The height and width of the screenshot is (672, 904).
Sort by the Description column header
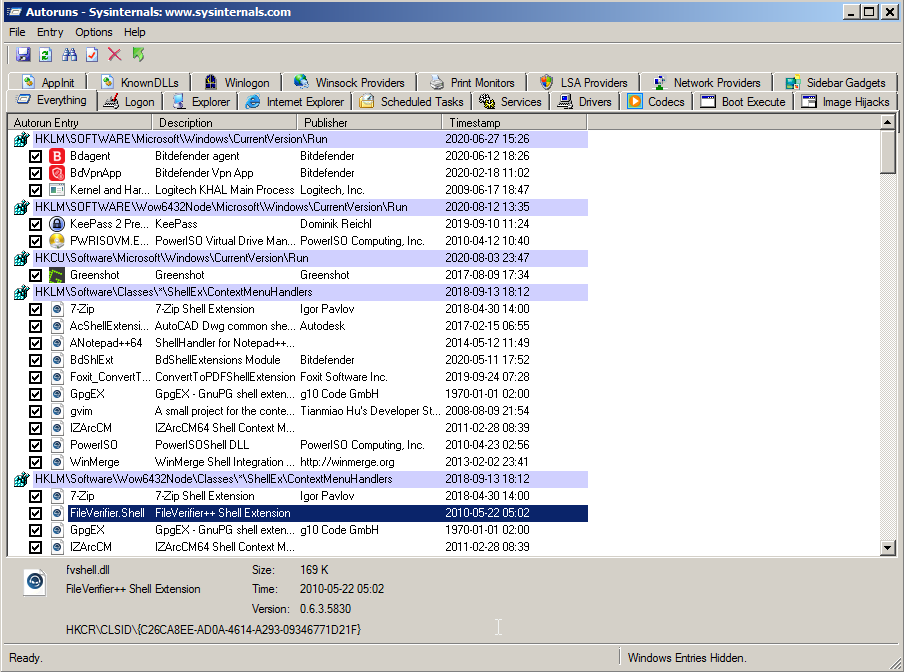224,123
